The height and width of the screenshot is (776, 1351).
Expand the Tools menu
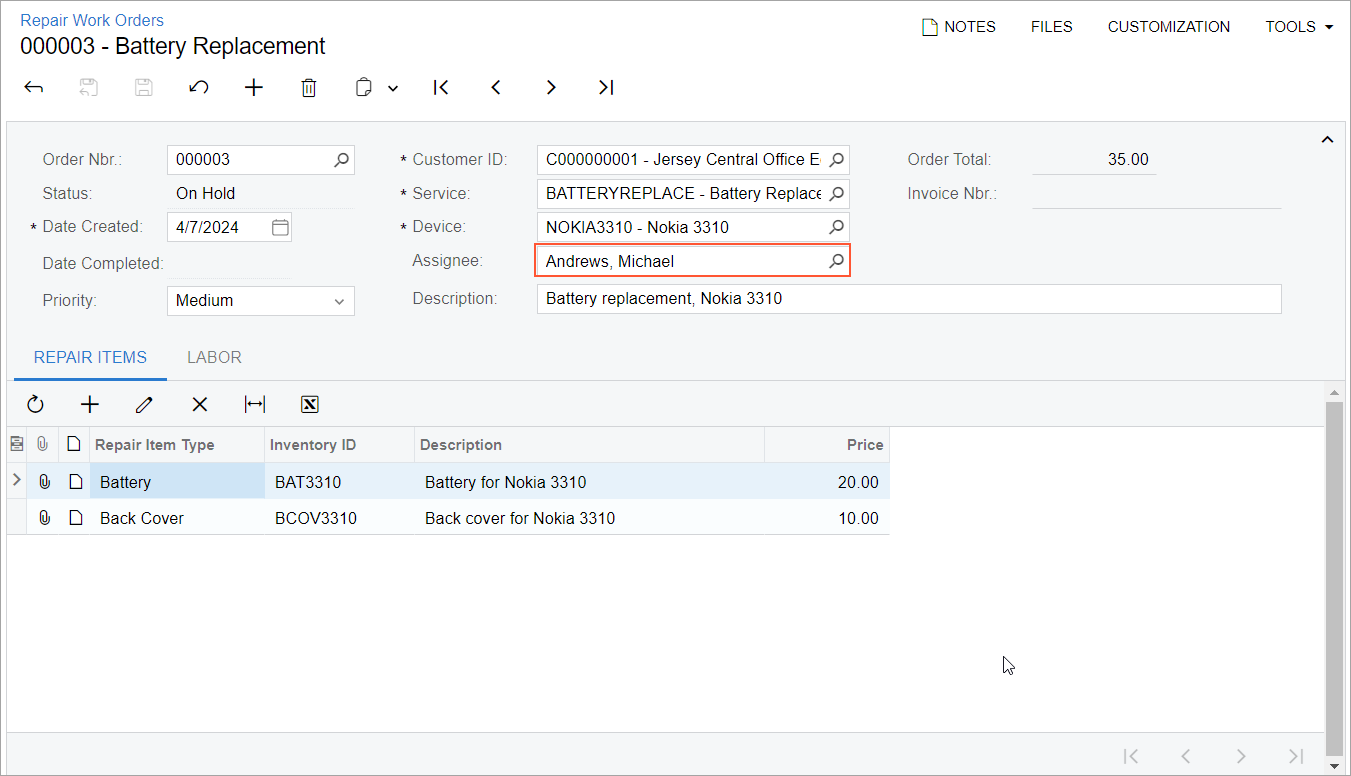[1299, 27]
